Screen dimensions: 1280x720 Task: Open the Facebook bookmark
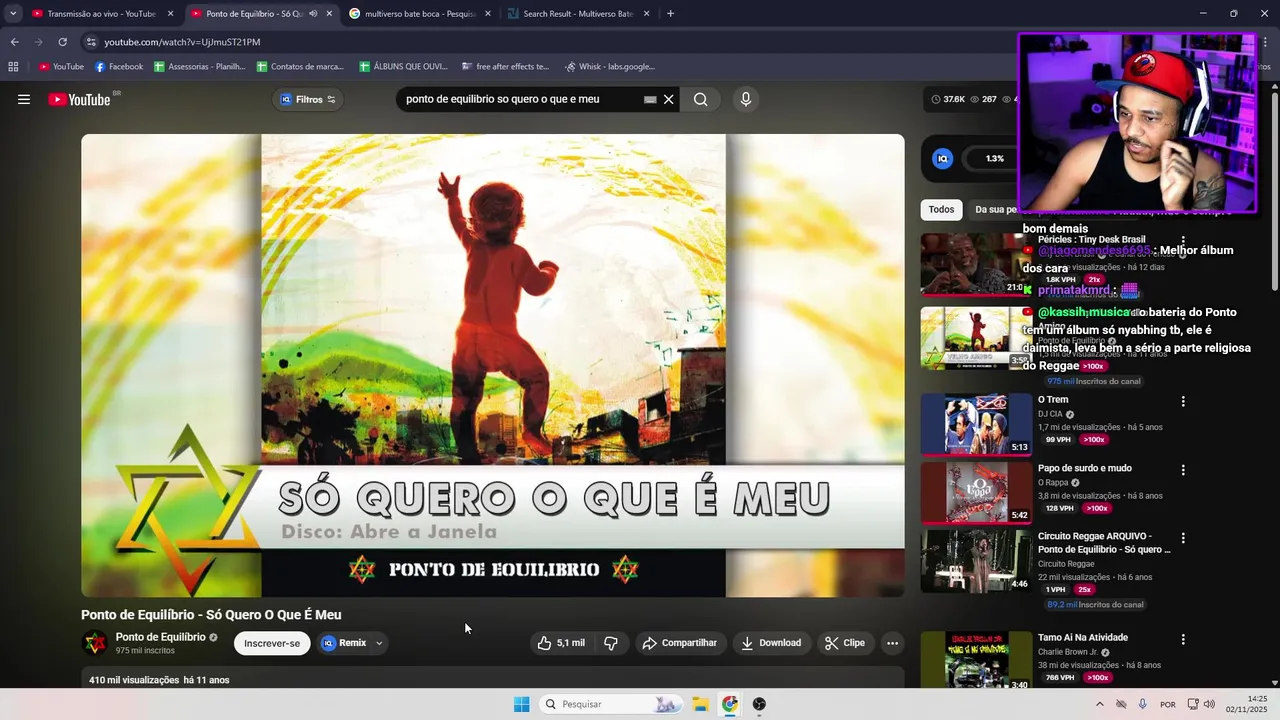click(119, 67)
